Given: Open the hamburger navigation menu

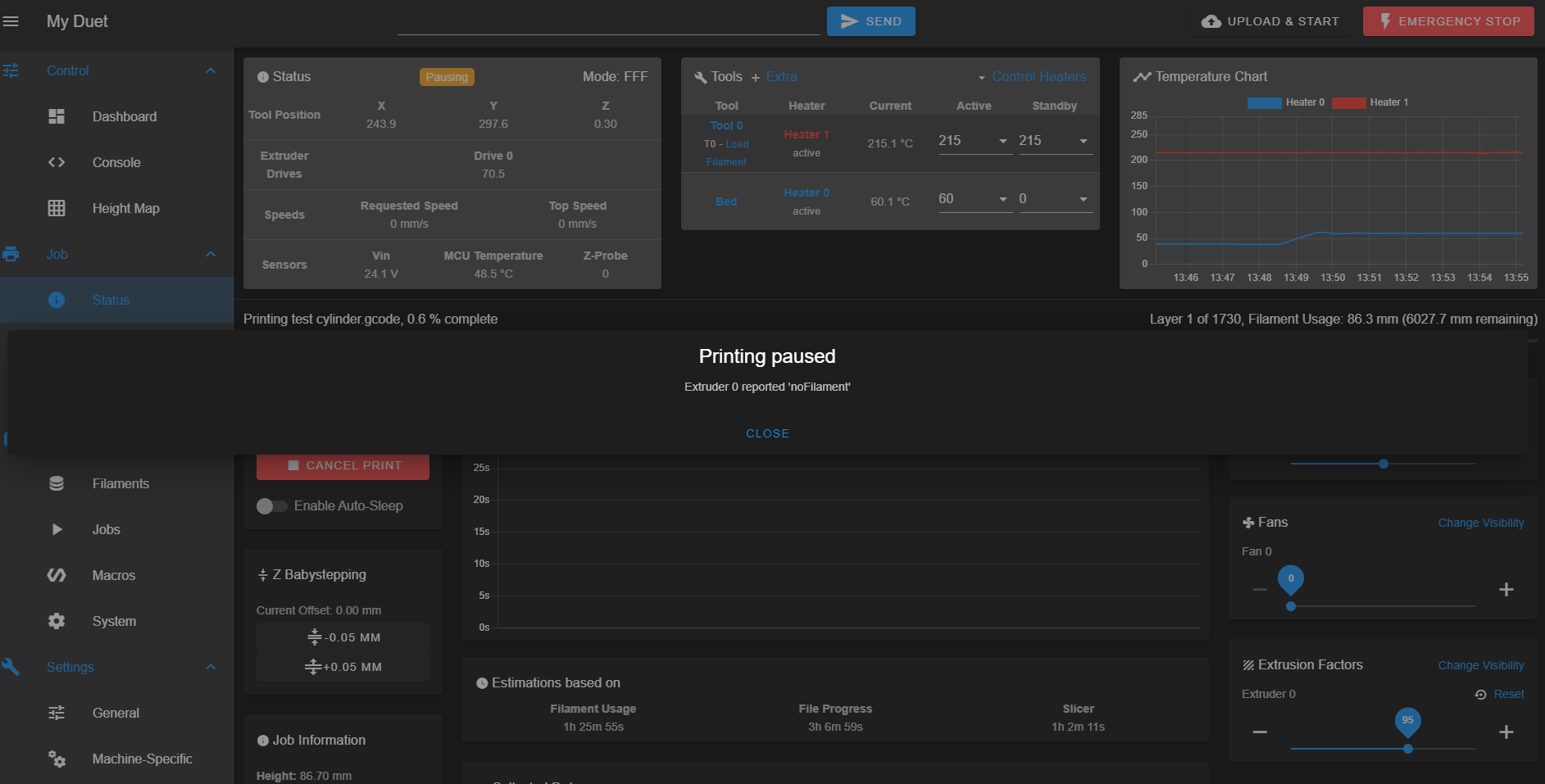Looking at the screenshot, I should pyautogui.click(x=11, y=21).
